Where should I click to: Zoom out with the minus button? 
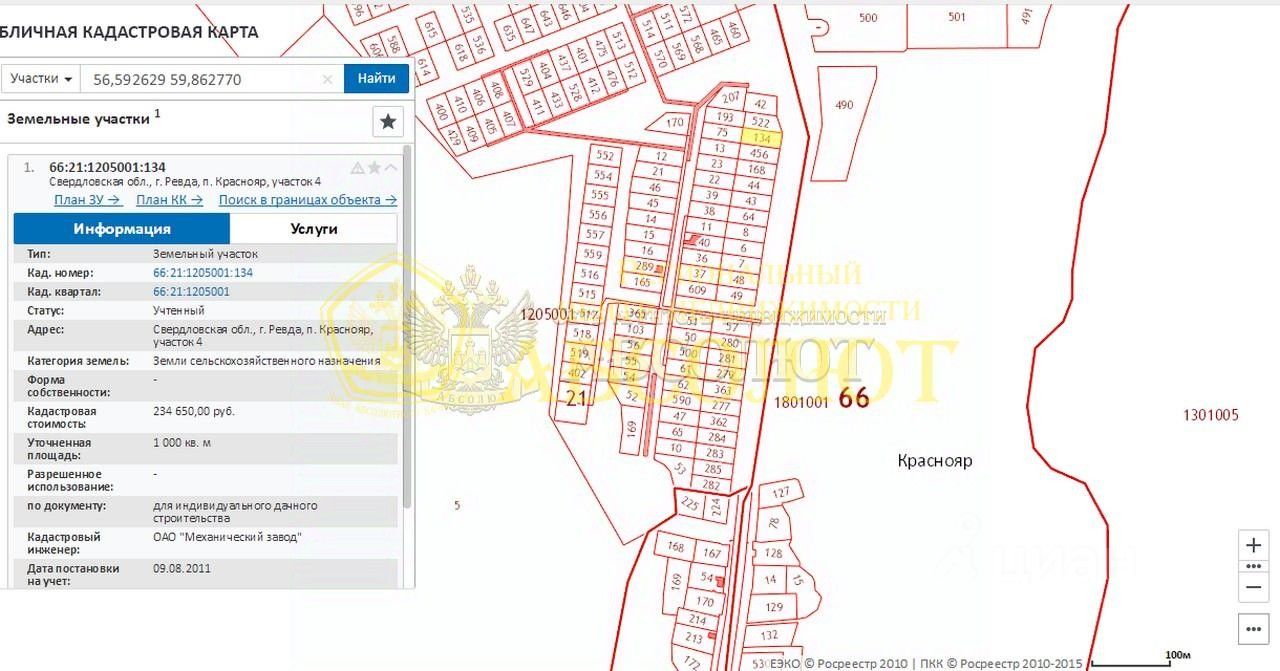coord(1253,587)
